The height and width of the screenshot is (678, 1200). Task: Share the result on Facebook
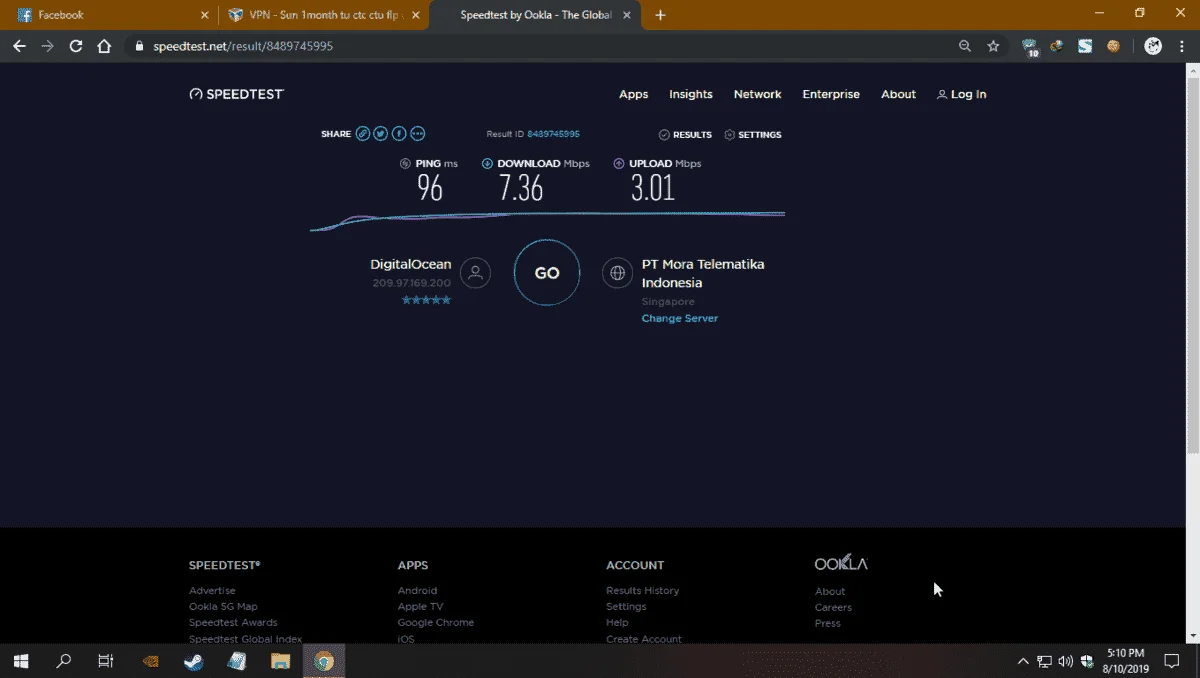399,134
